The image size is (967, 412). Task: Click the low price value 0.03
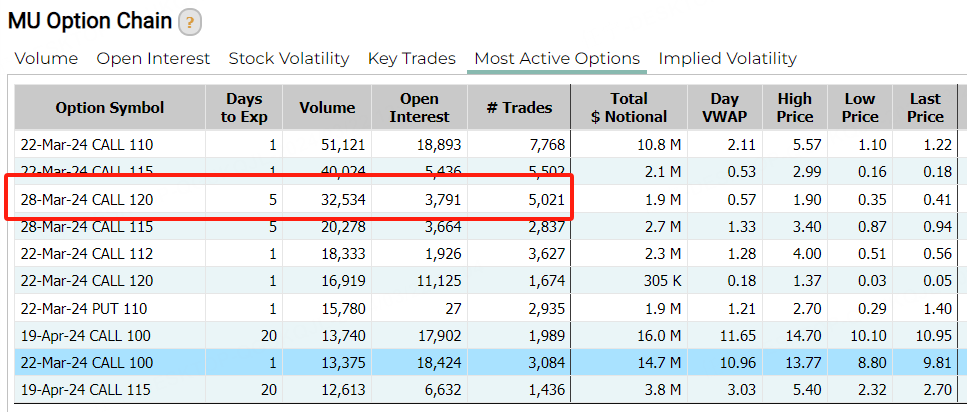(x=872, y=281)
